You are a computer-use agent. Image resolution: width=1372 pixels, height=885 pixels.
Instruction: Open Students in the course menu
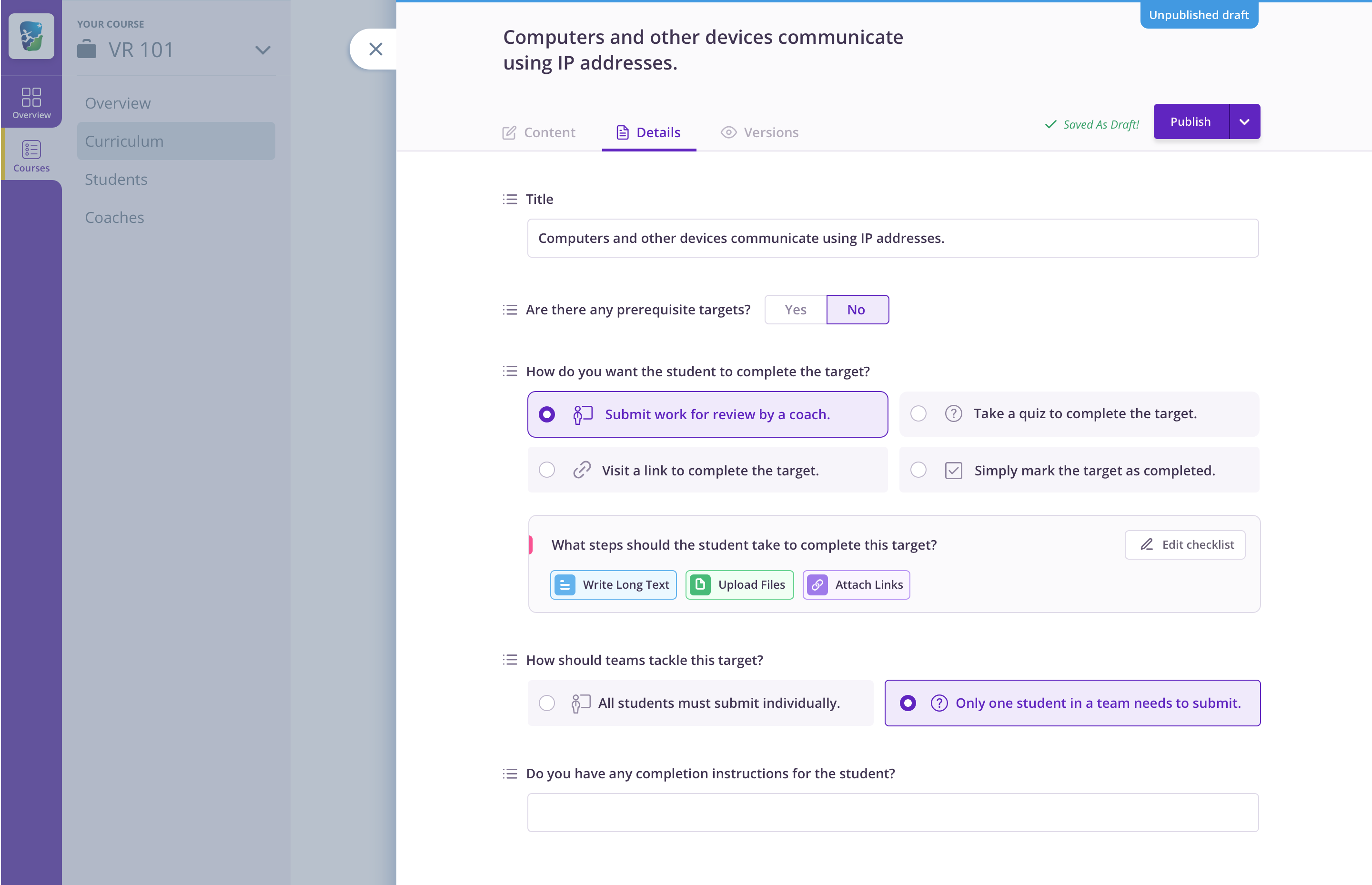pyautogui.click(x=116, y=179)
